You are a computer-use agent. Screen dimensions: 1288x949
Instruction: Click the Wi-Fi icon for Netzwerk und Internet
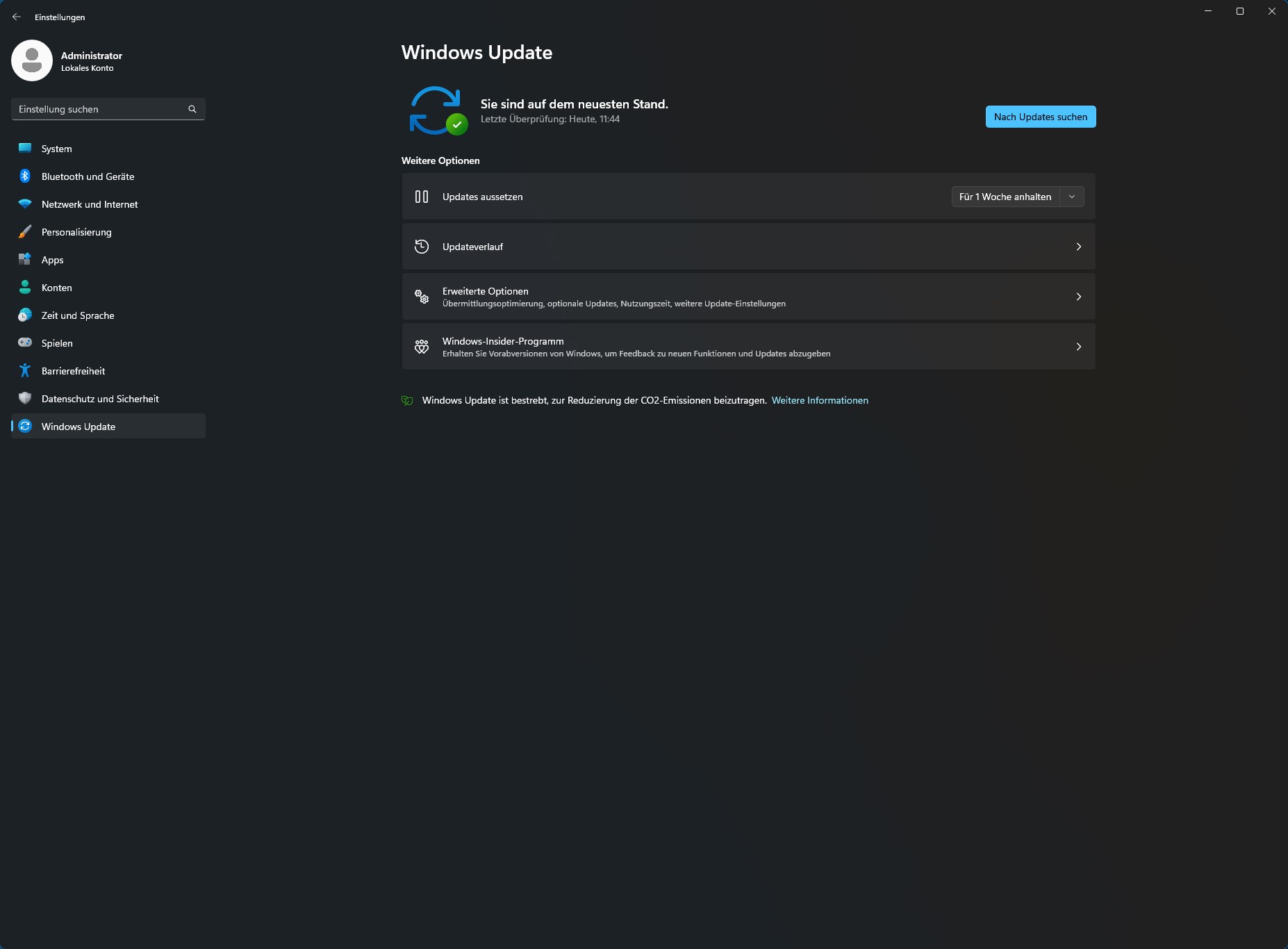[25, 204]
